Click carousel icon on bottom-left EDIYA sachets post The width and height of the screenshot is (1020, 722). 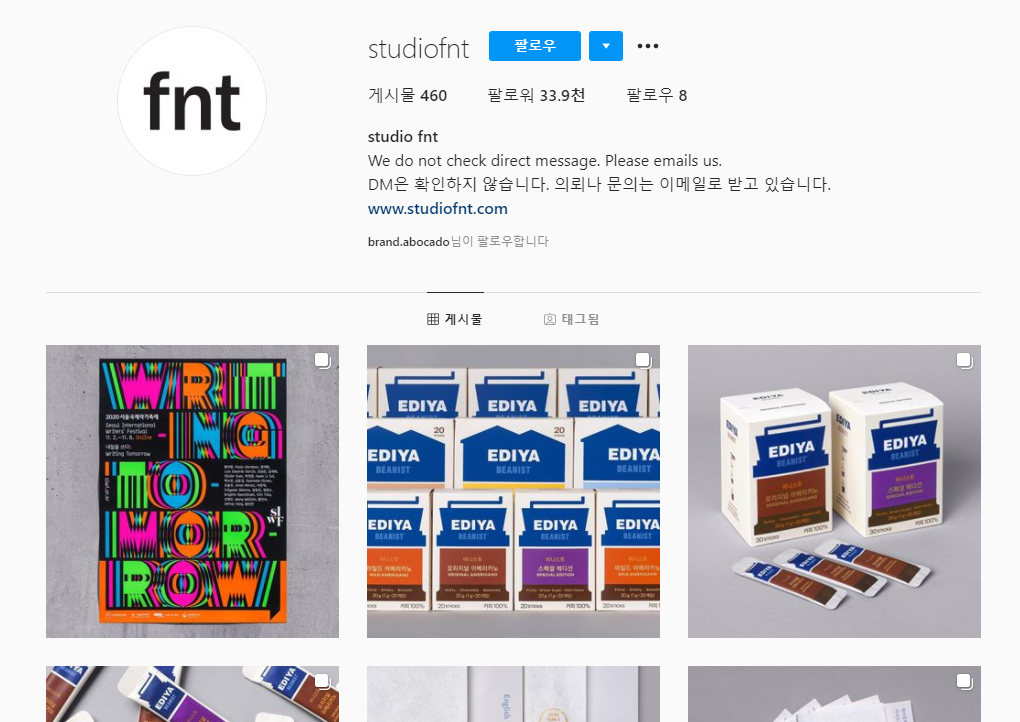(x=322, y=680)
